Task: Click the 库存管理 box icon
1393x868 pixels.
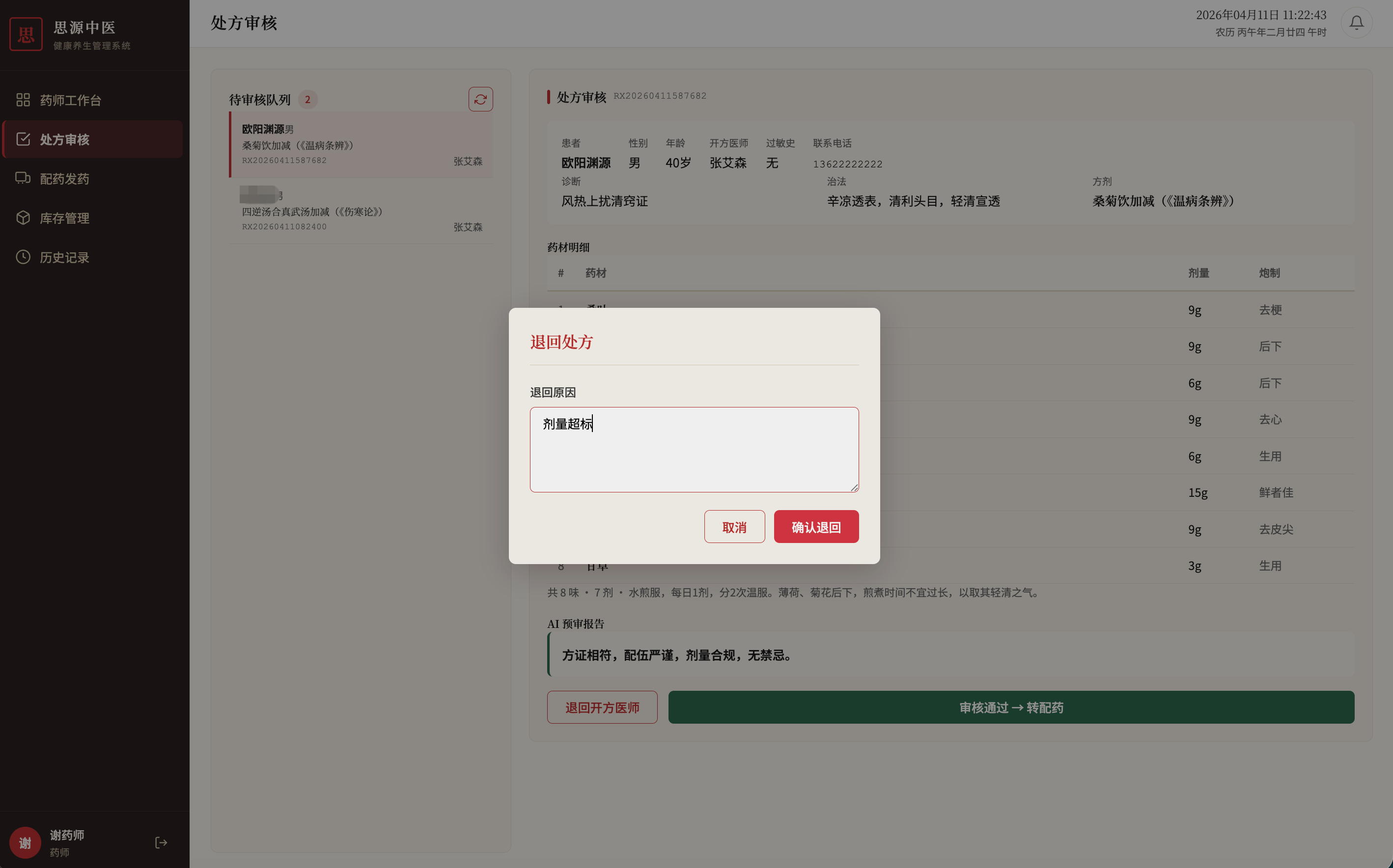Action: click(x=23, y=217)
